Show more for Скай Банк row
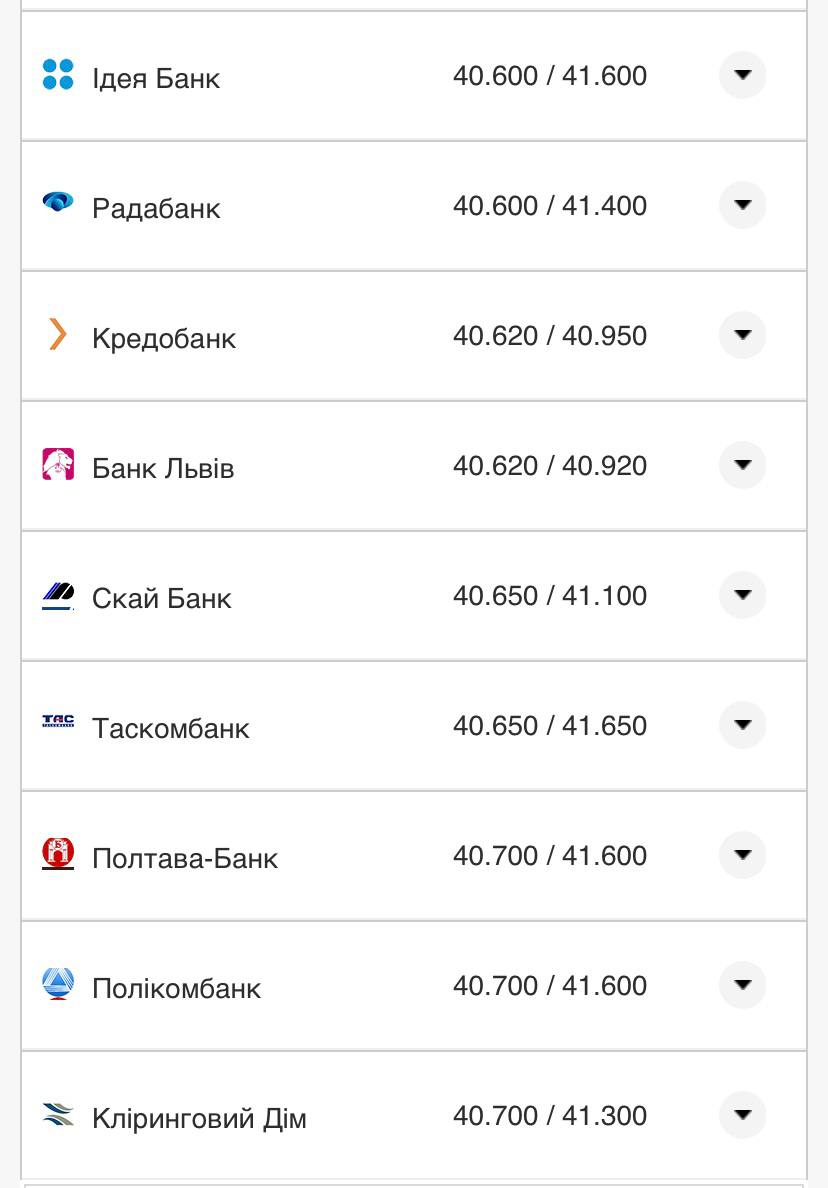Image resolution: width=828 pixels, height=1188 pixels. 742,595
